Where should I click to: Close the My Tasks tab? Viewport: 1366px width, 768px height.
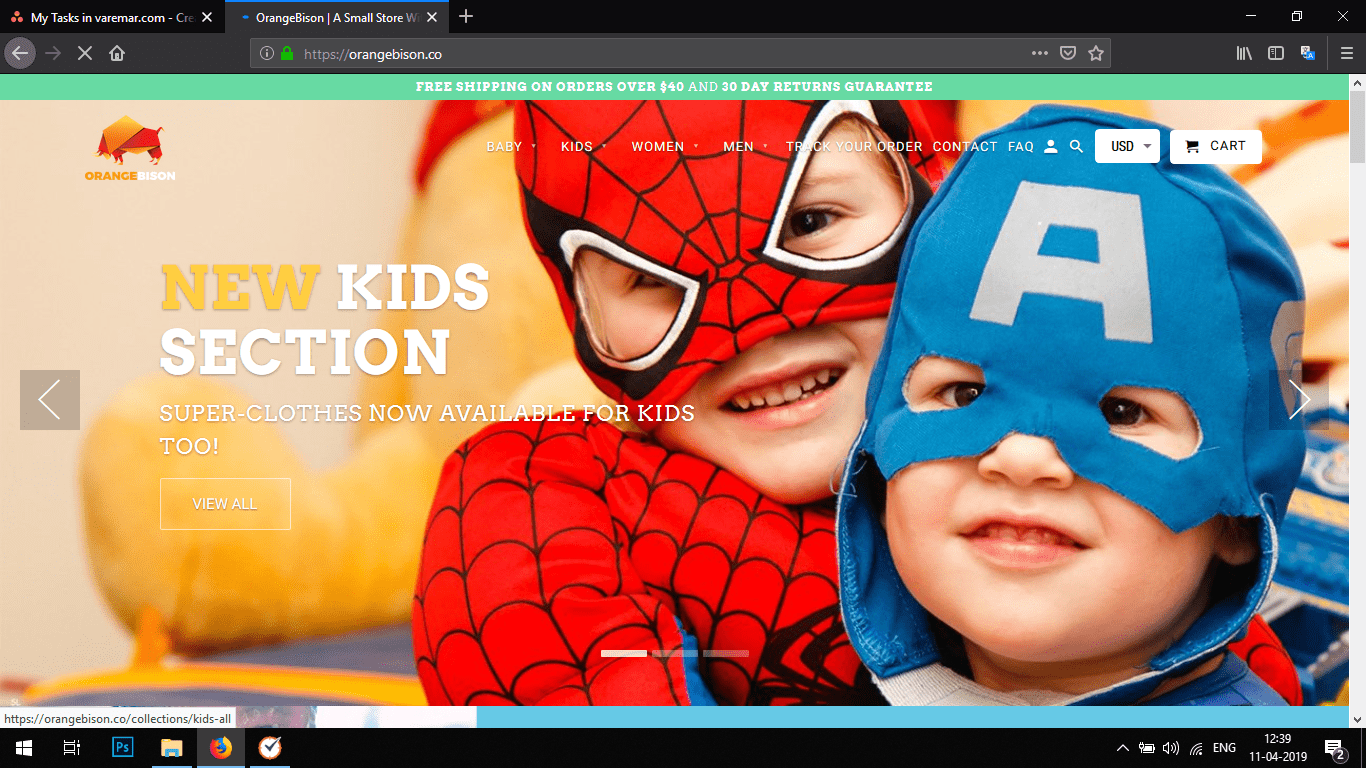click(x=207, y=17)
